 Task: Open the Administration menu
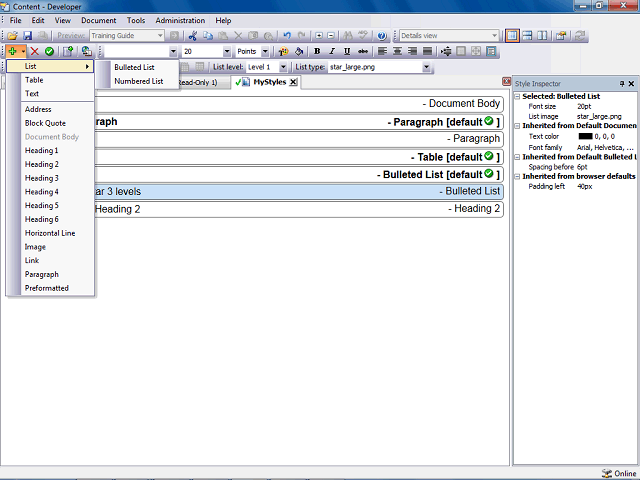[180, 20]
